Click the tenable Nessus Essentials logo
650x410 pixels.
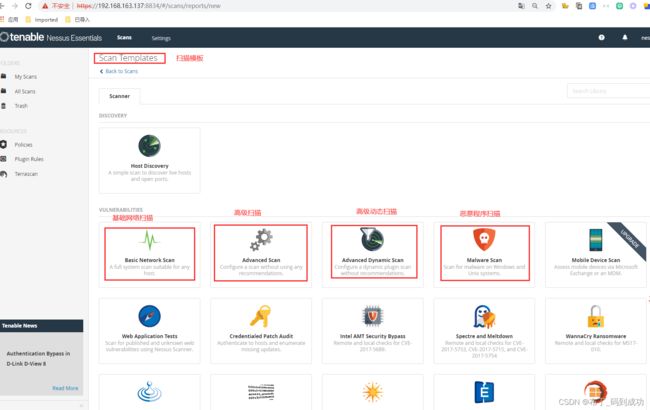pyautogui.click(x=51, y=37)
